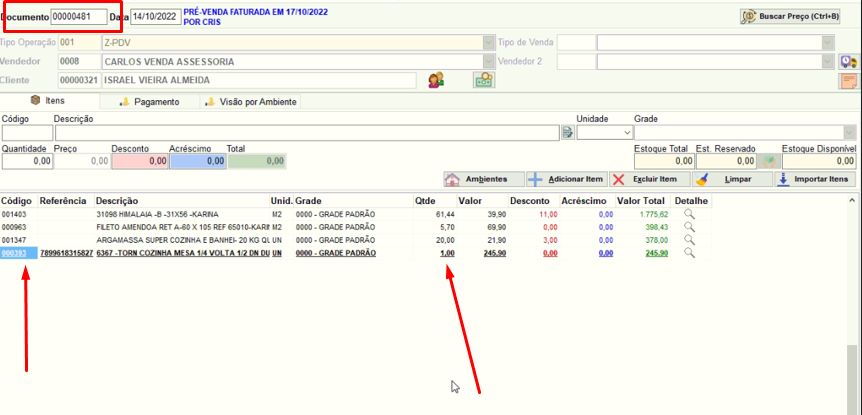Click the Estoque Disponível field
The height and width of the screenshot is (415, 862).
pyautogui.click(x=819, y=161)
